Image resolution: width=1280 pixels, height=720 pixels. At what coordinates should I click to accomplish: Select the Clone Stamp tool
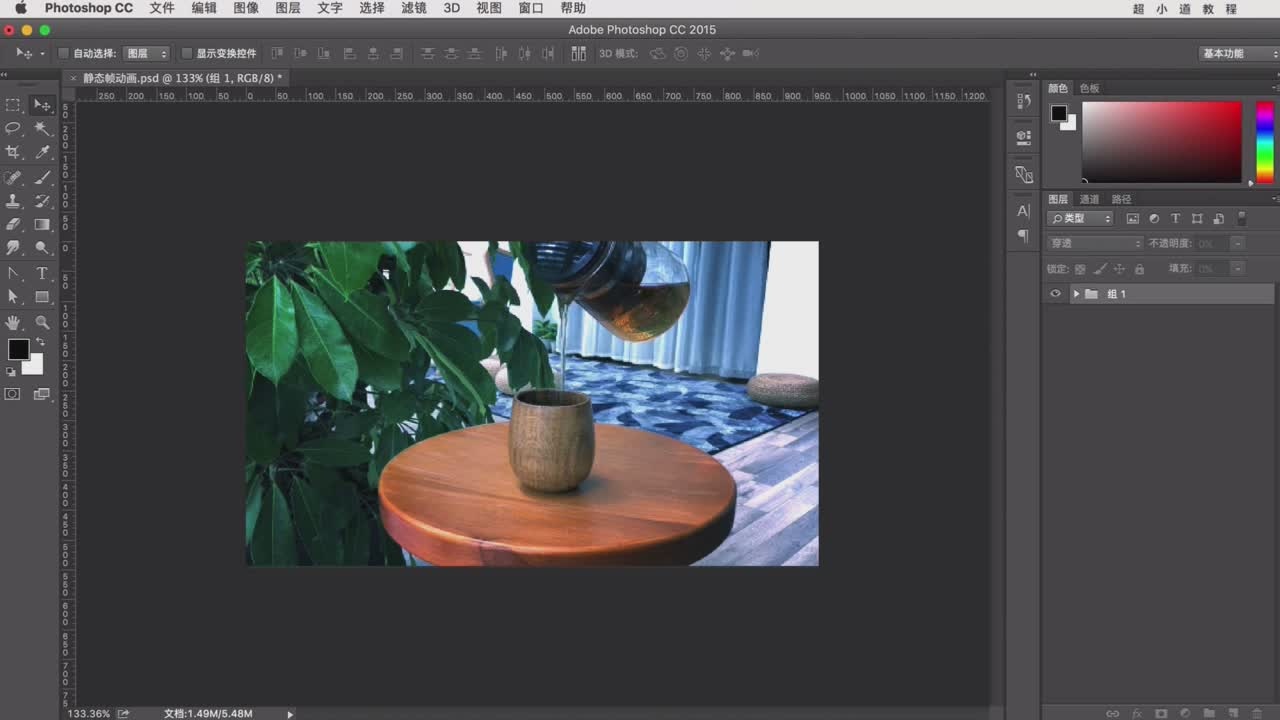13,202
